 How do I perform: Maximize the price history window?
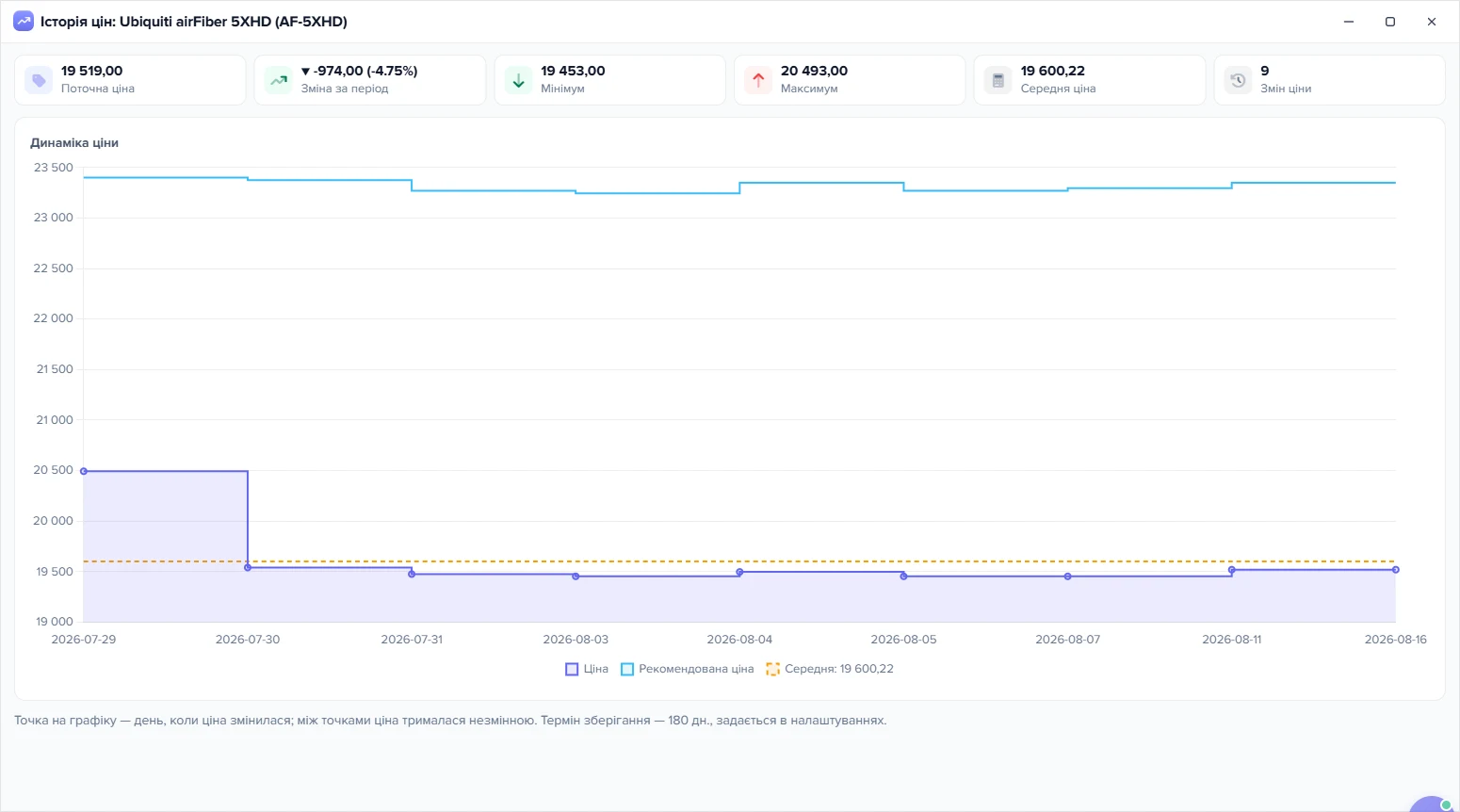coord(1390,22)
